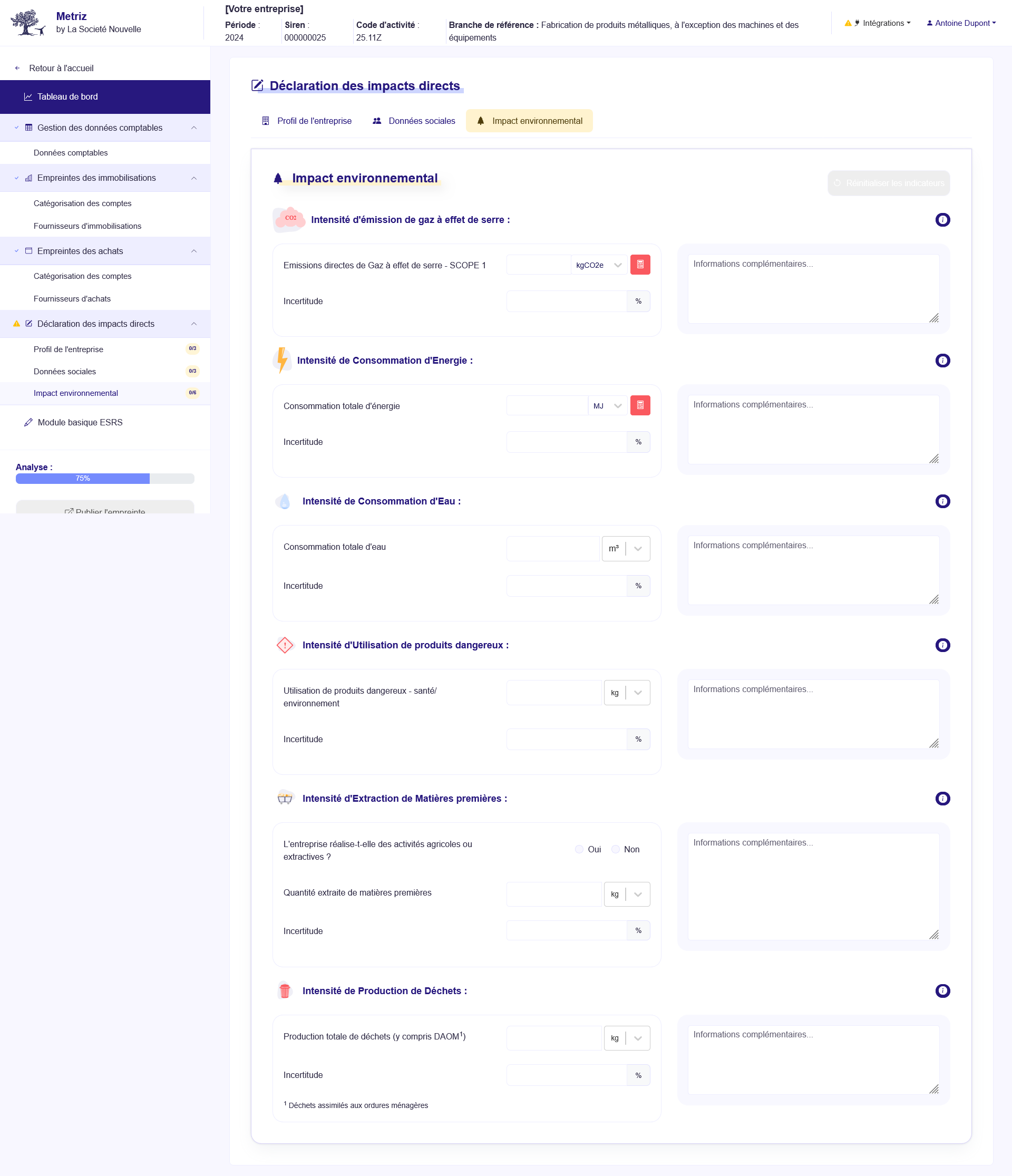Open the kgCO2e unit dropdown
This screenshot has width=1012, height=1176.
[599, 265]
